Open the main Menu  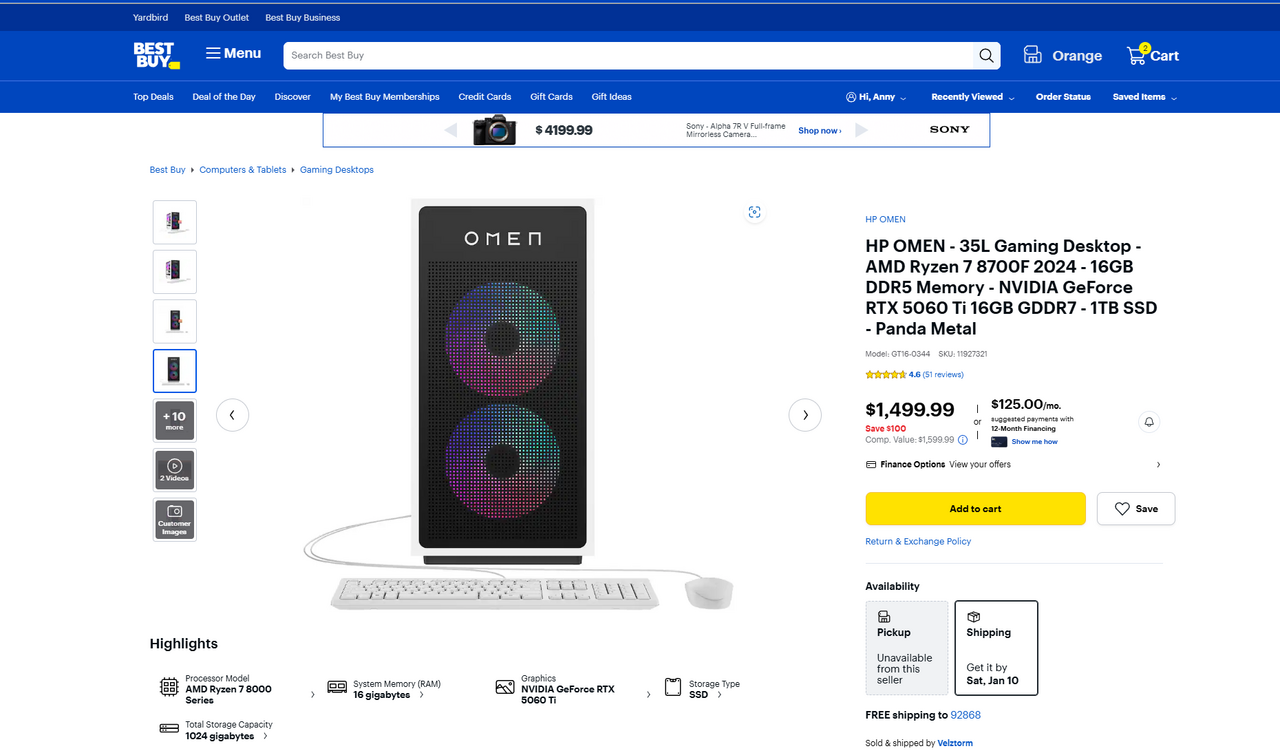click(x=233, y=54)
